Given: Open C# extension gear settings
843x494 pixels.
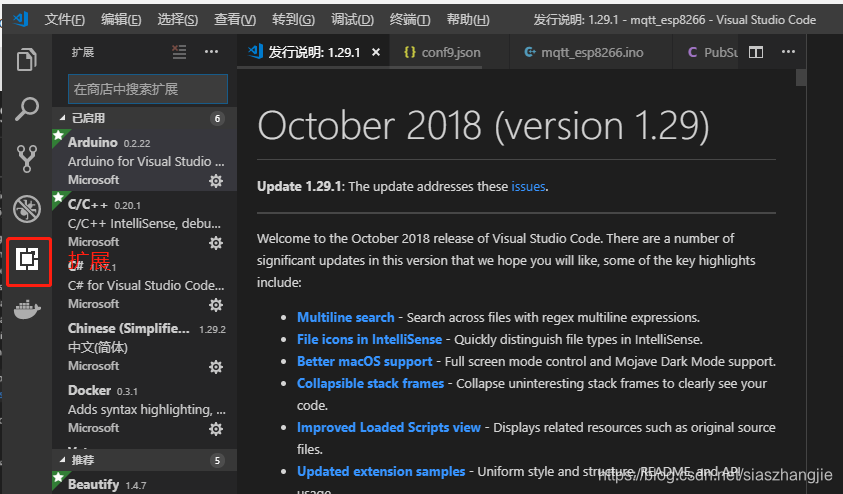Looking at the screenshot, I should click(216, 305).
